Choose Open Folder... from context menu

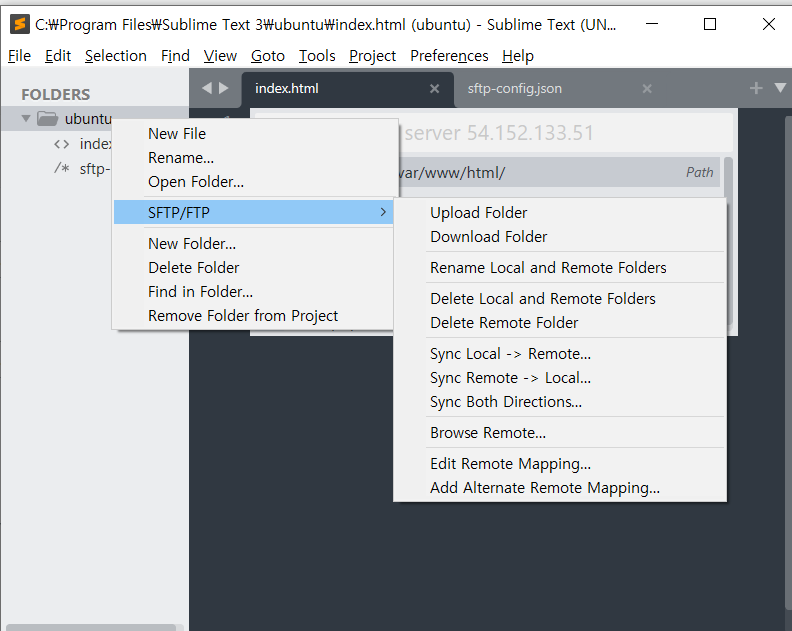point(253,181)
